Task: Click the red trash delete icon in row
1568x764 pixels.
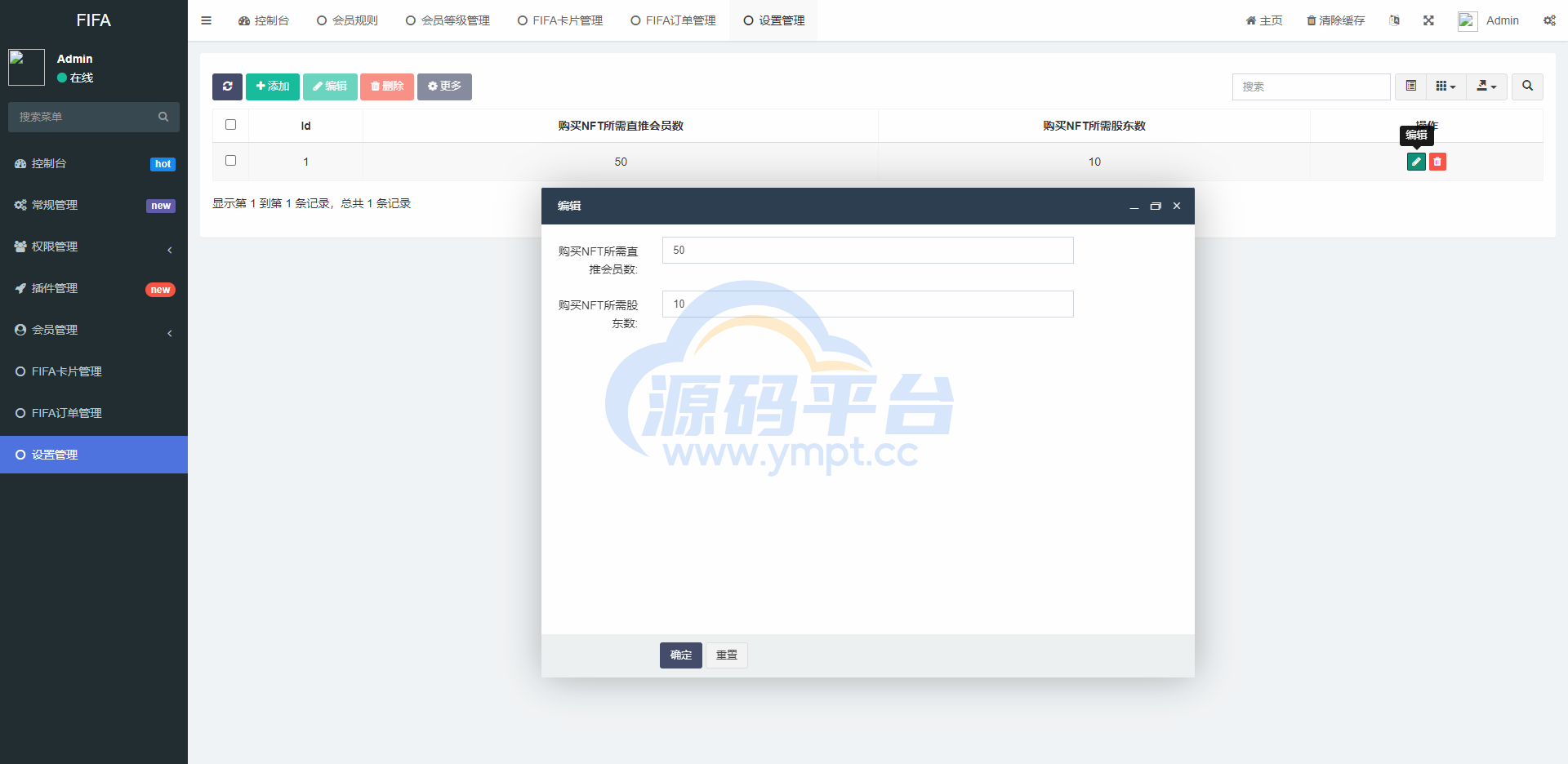Action: click(x=1437, y=162)
